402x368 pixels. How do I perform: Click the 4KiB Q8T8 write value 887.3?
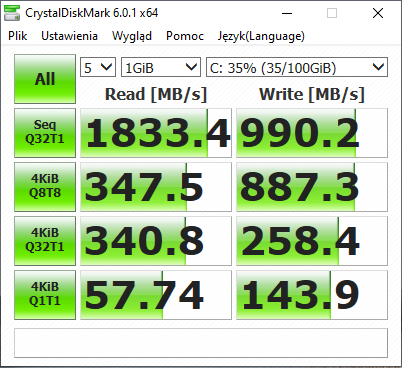point(312,187)
